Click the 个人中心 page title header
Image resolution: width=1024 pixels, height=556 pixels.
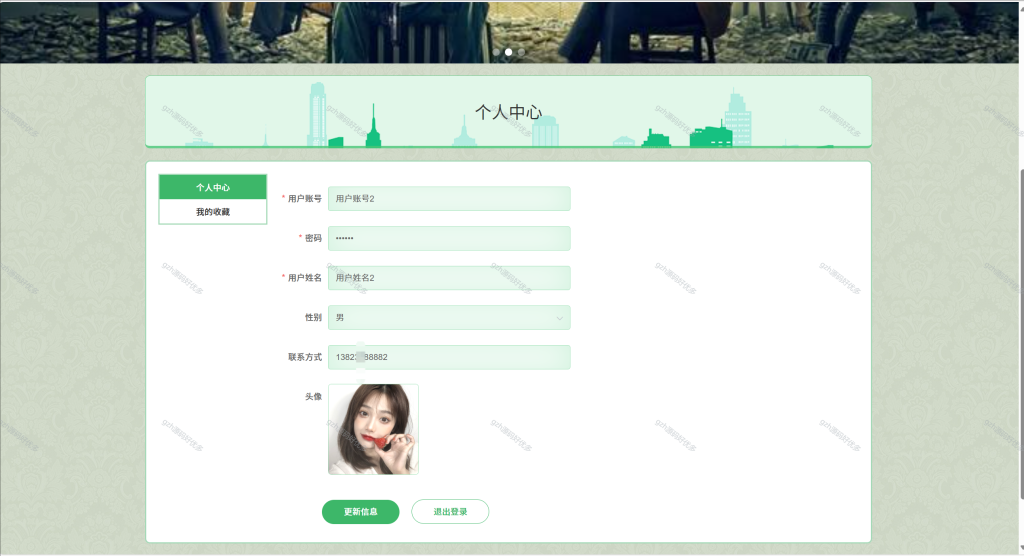coord(509,112)
